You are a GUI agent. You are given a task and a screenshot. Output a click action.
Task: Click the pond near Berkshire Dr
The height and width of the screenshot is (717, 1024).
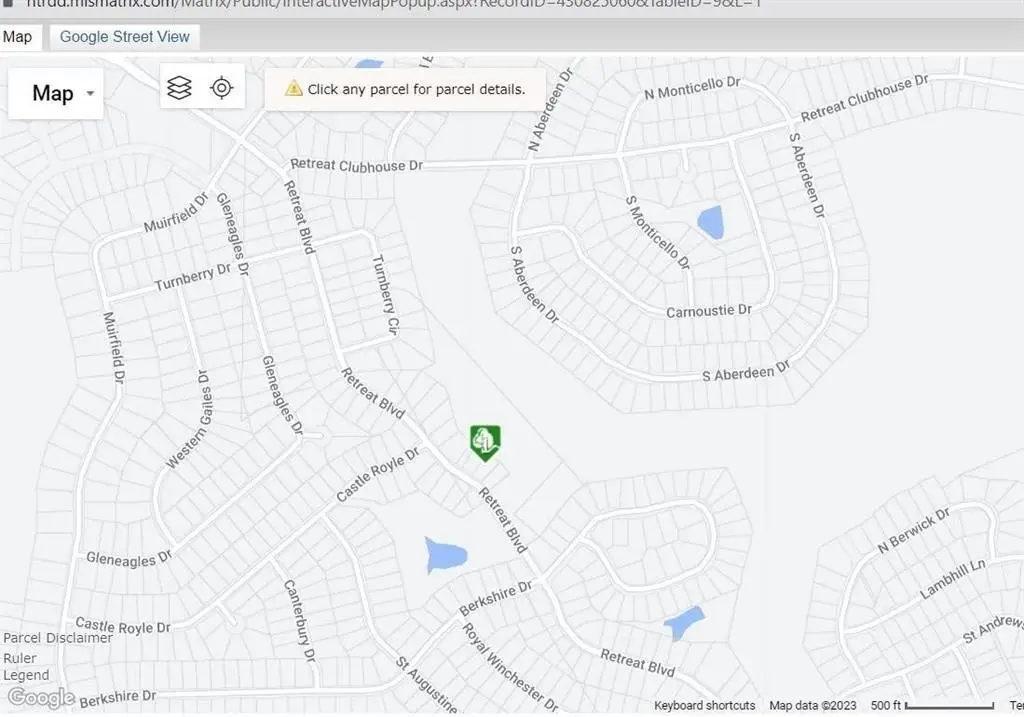point(445,555)
